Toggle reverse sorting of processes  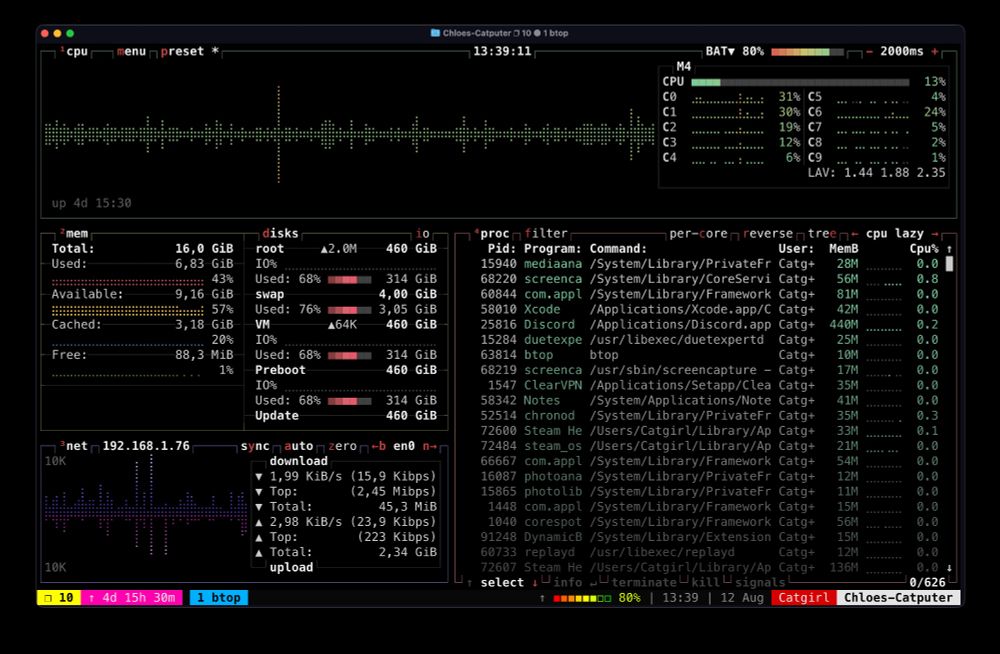[x=767, y=234]
